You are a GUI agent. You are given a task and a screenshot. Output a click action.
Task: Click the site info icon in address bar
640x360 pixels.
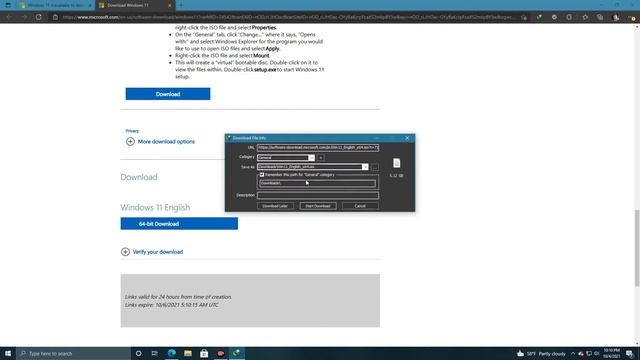coord(55,17)
